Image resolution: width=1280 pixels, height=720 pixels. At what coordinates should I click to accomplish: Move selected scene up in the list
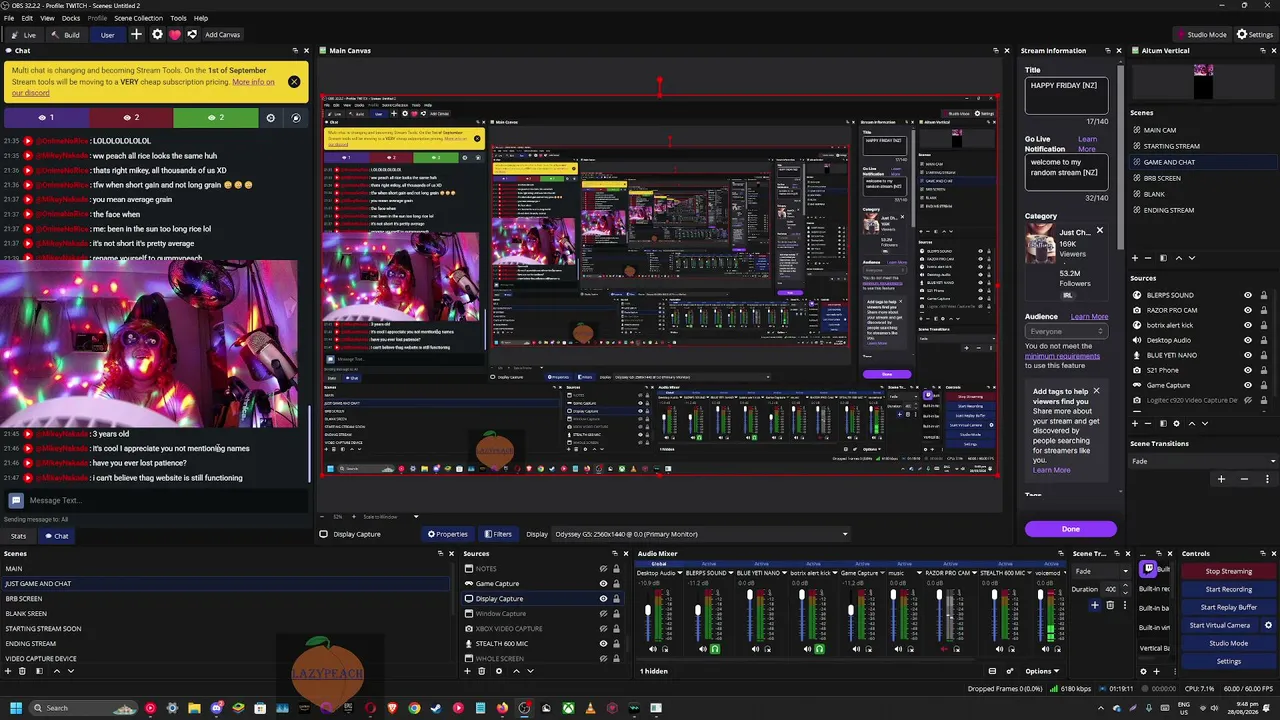tap(56, 671)
